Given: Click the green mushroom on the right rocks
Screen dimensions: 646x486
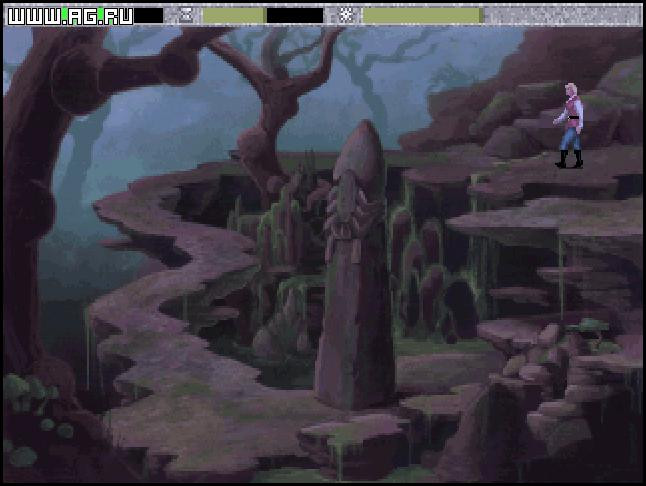Looking at the screenshot, I should tap(588, 326).
